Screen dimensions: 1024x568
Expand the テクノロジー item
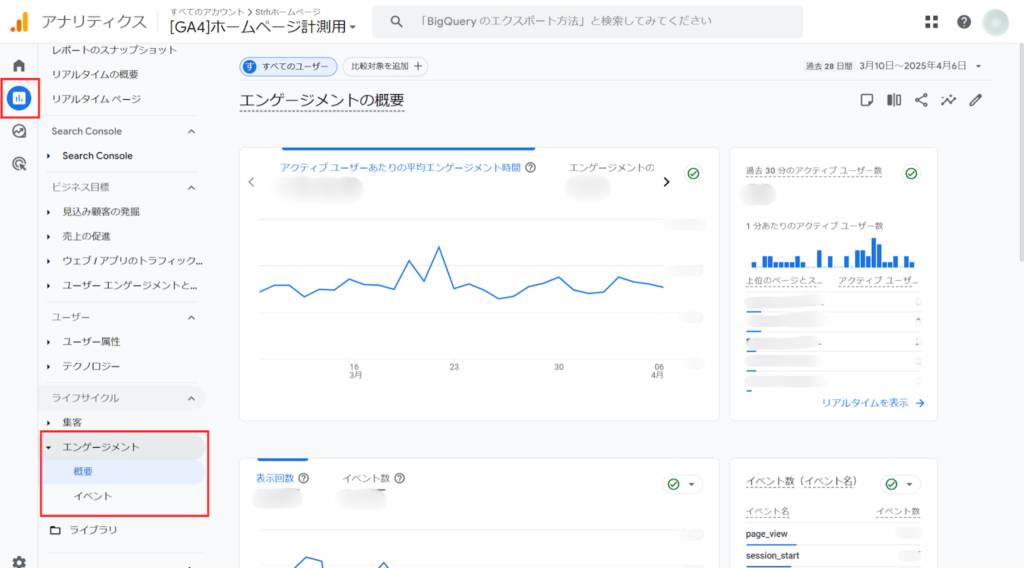point(48,367)
